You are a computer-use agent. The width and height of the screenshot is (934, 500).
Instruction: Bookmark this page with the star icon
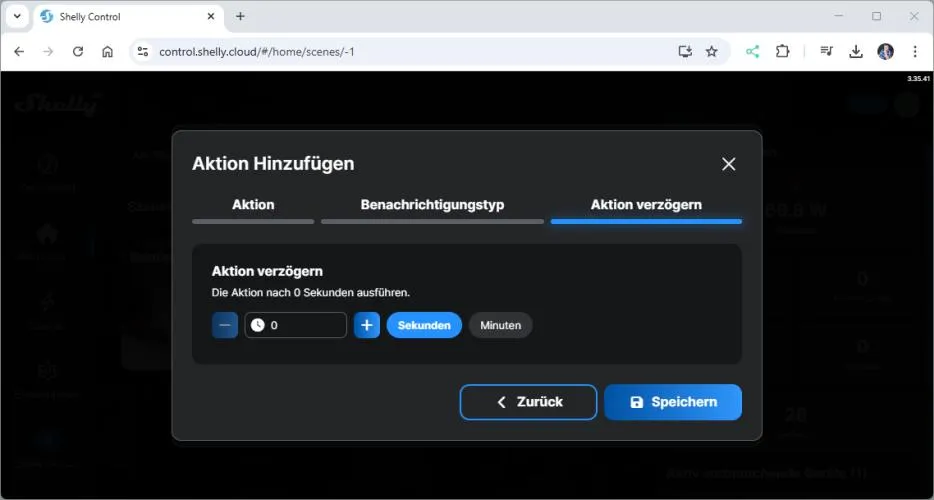click(x=712, y=51)
